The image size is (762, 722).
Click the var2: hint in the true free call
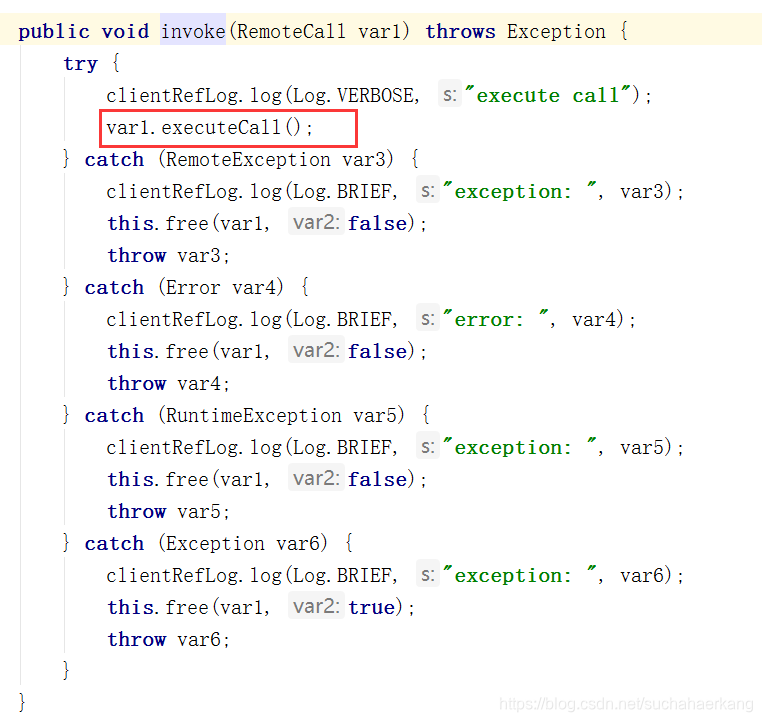316,605
